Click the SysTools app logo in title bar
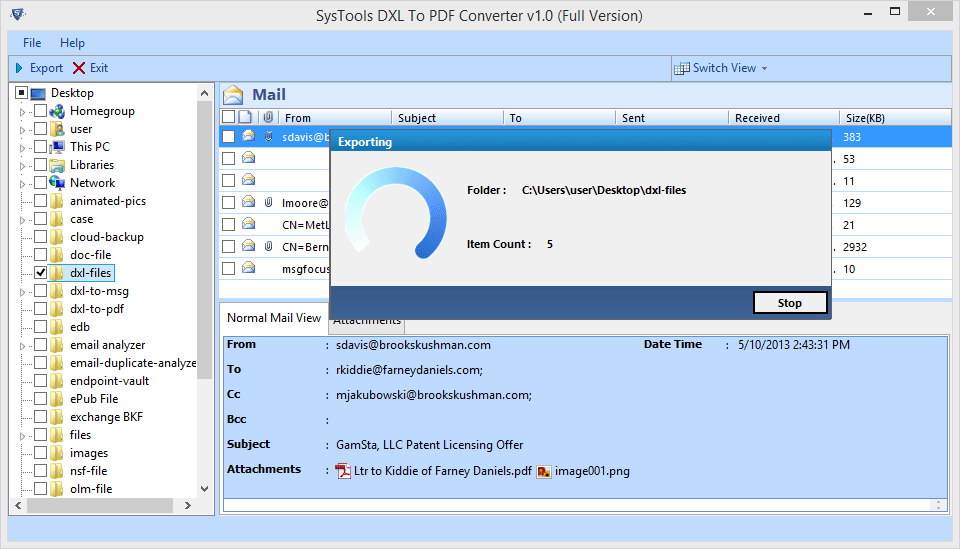This screenshot has height=549, width=960. click(x=18, y=13)
